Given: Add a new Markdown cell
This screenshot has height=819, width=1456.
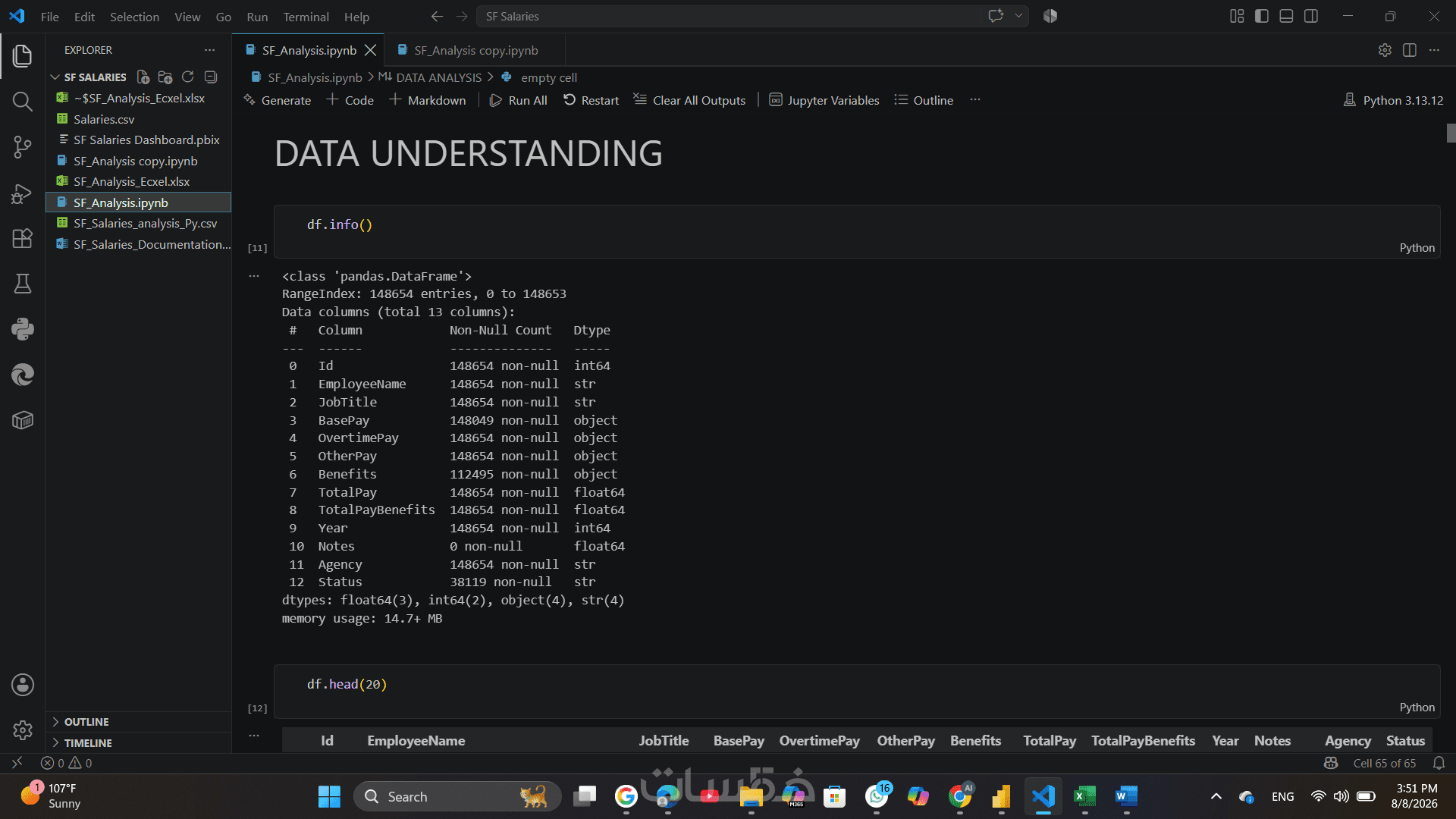Looking at the screenshot, I should pos(427,100).
